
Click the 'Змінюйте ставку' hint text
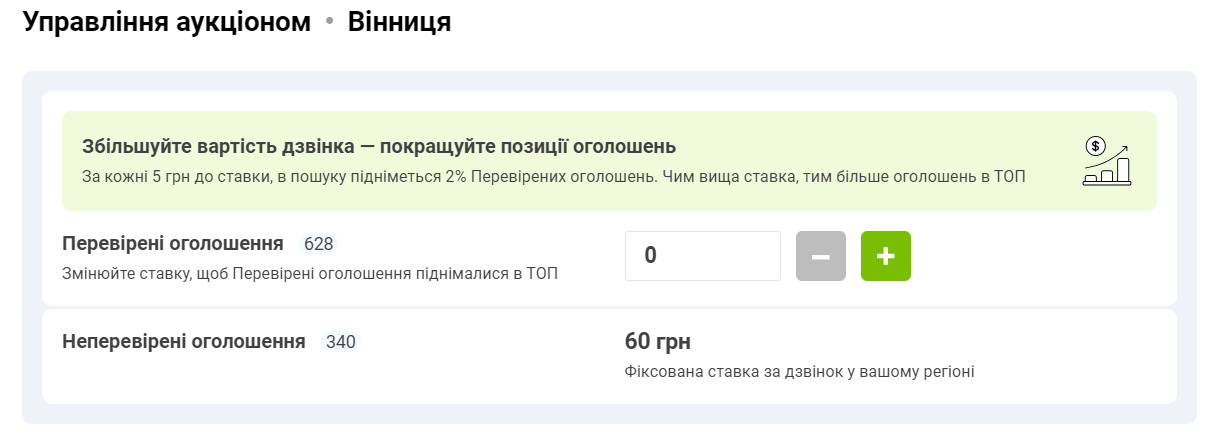pos(310,273)
